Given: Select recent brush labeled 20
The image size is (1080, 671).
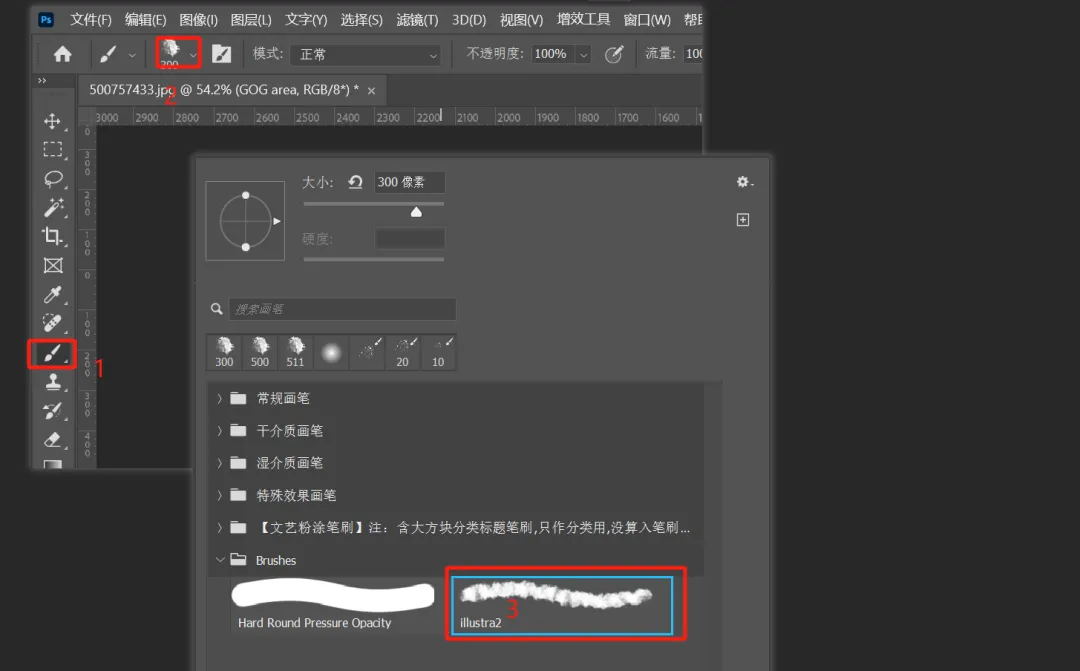Looking at the screenshot, I should click(403, 352).
